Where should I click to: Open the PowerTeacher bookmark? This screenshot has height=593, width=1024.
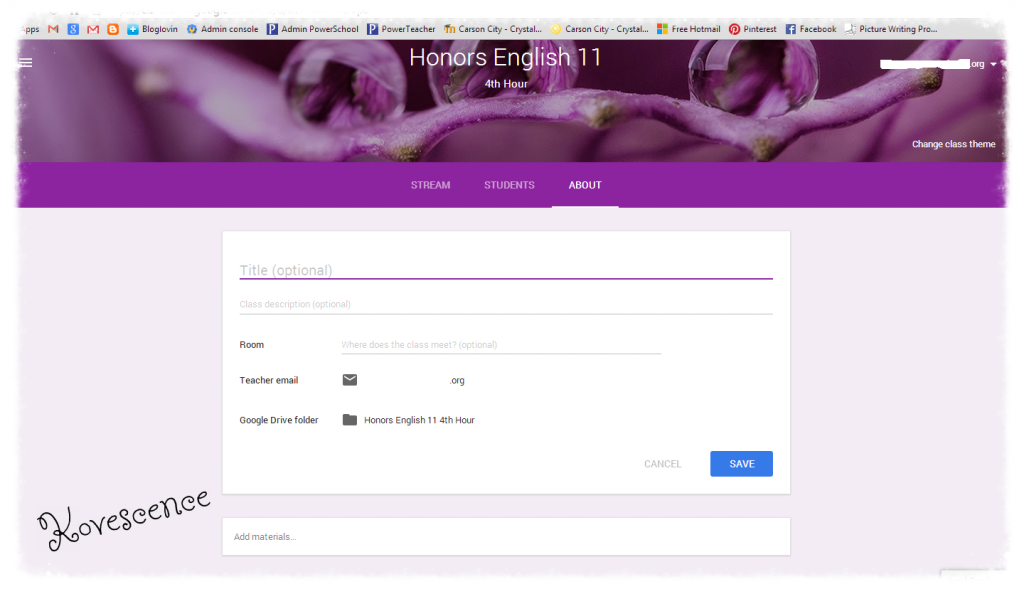[x=401, y=29]
